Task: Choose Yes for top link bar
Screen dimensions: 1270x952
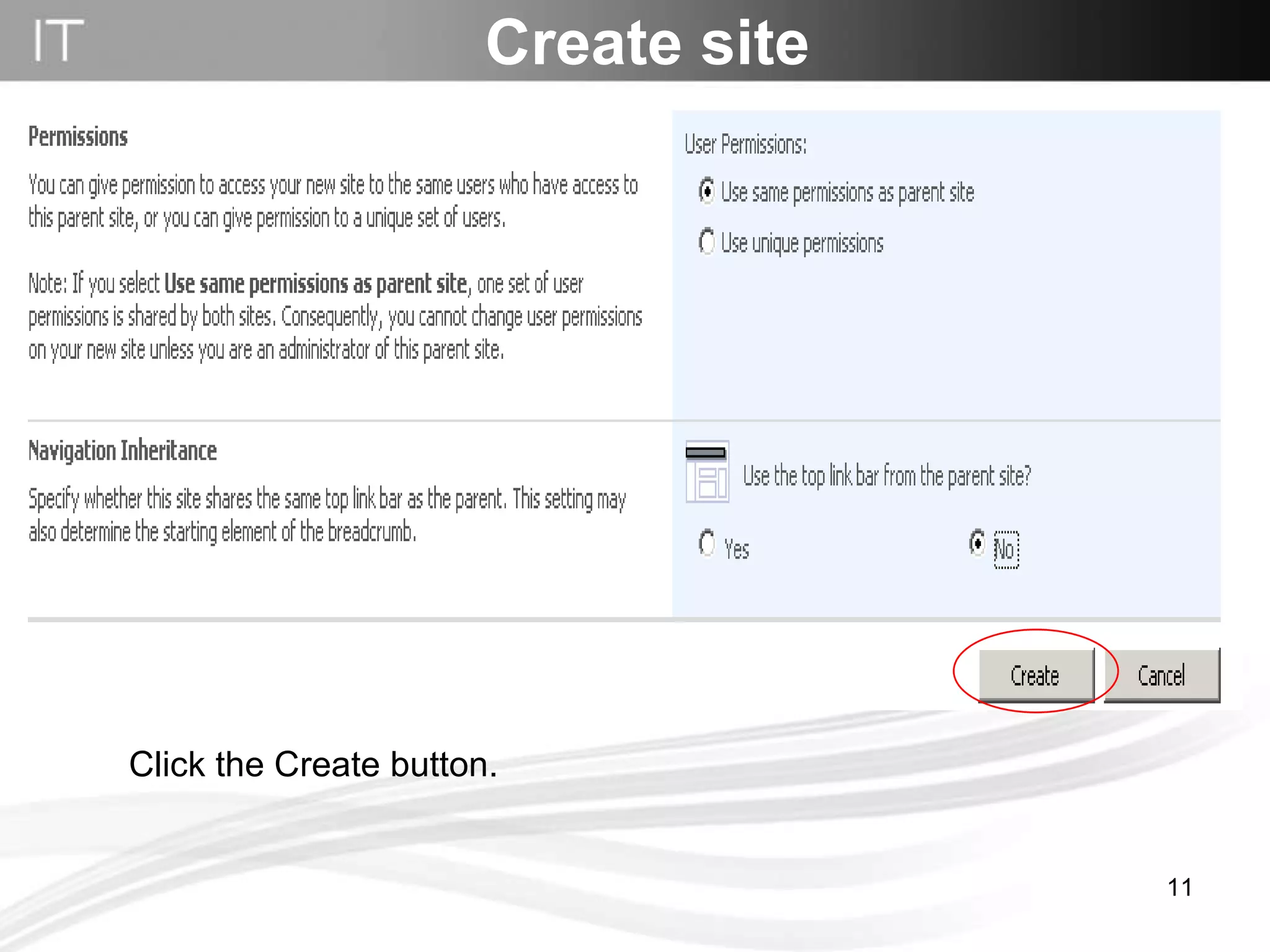Action: (706, 543)
